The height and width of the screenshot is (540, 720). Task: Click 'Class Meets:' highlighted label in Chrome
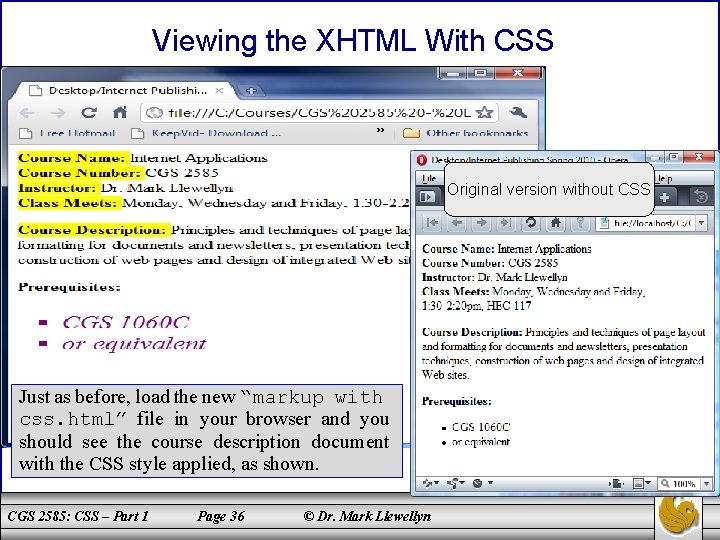68,203
